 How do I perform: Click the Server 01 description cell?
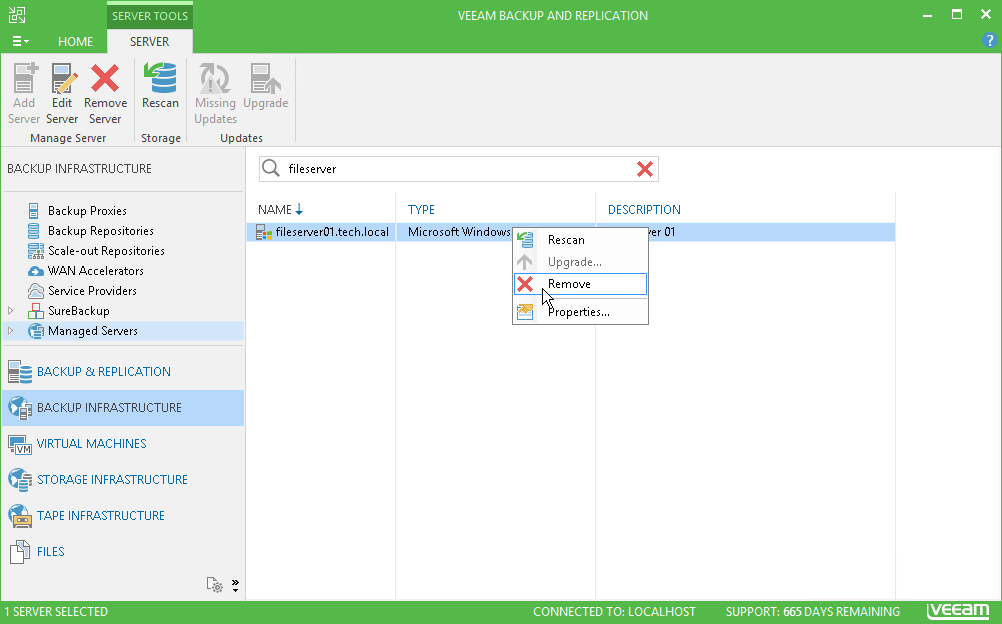tap(745, 232)
